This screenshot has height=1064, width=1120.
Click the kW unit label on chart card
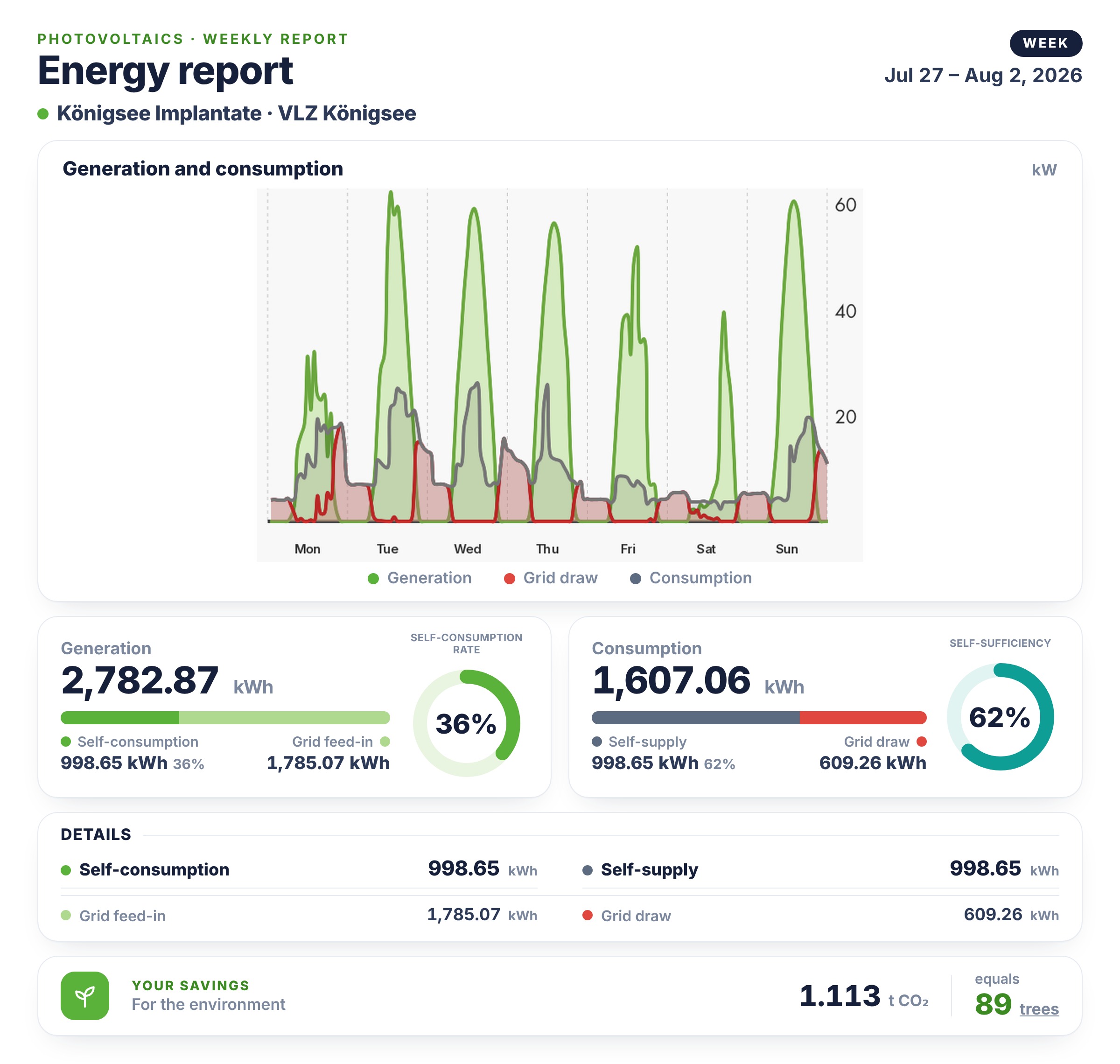tap(1043, 170)
